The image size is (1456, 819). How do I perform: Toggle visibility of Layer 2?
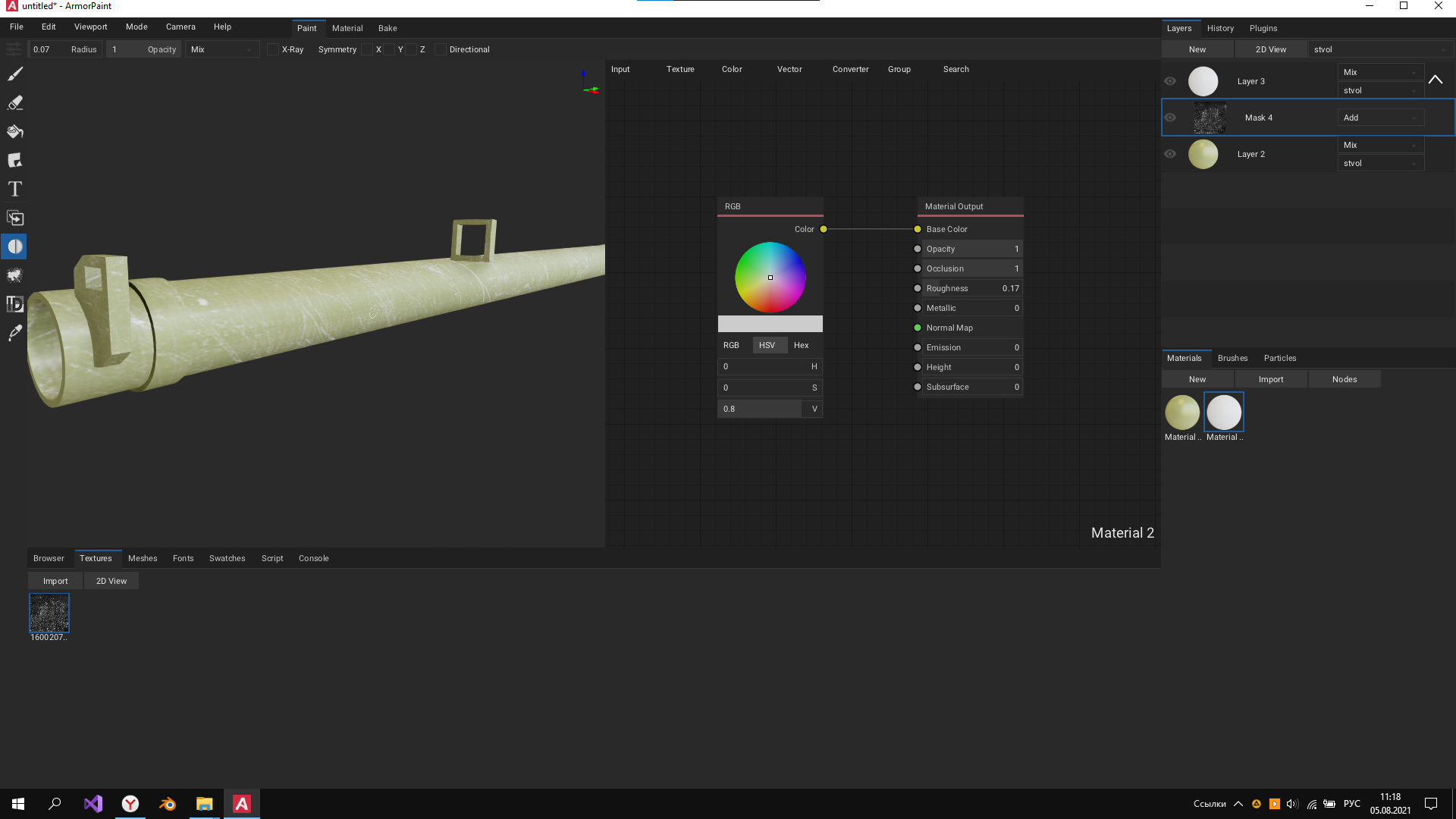[1170, 154]
